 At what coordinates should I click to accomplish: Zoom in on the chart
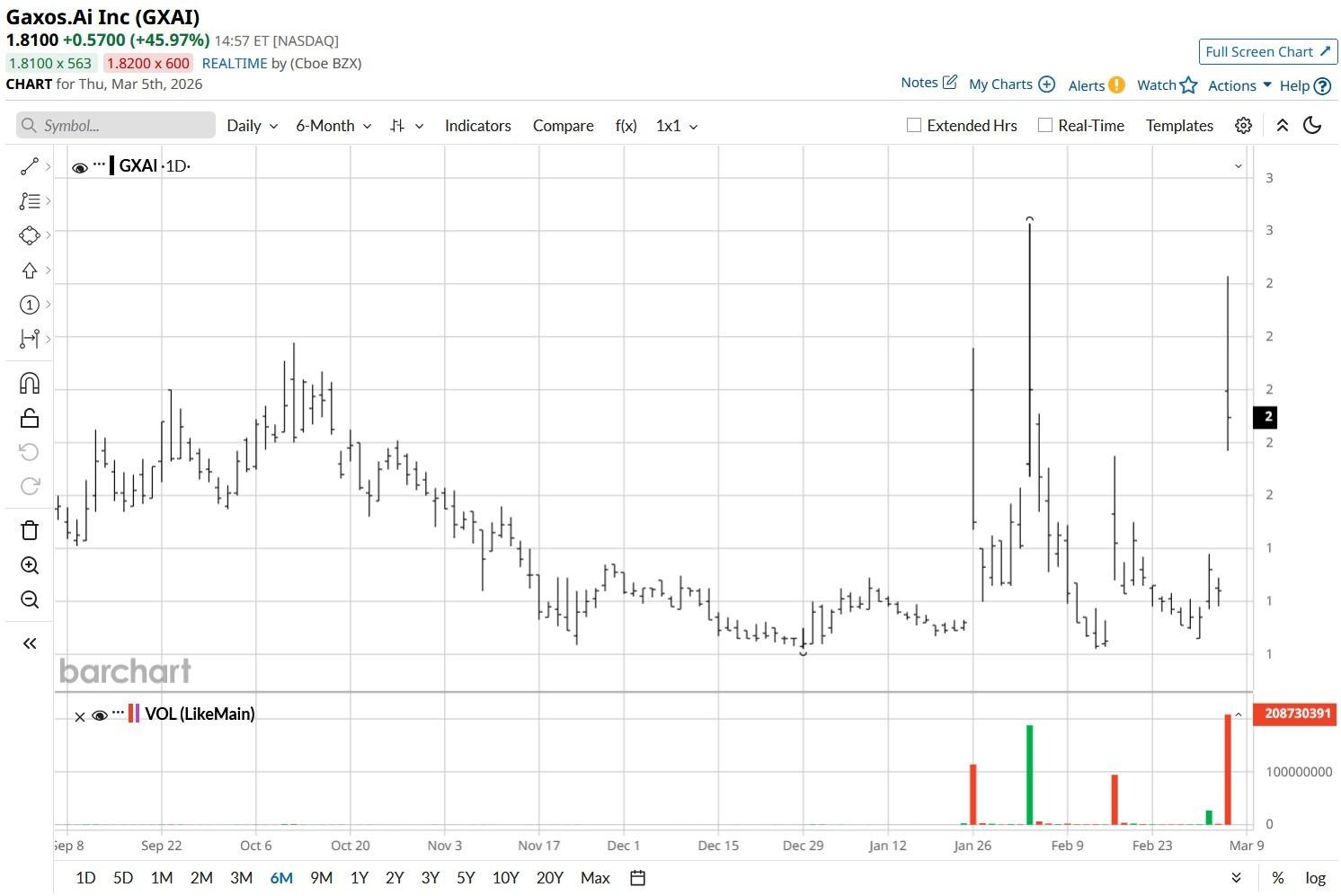(x=29, y=565)
